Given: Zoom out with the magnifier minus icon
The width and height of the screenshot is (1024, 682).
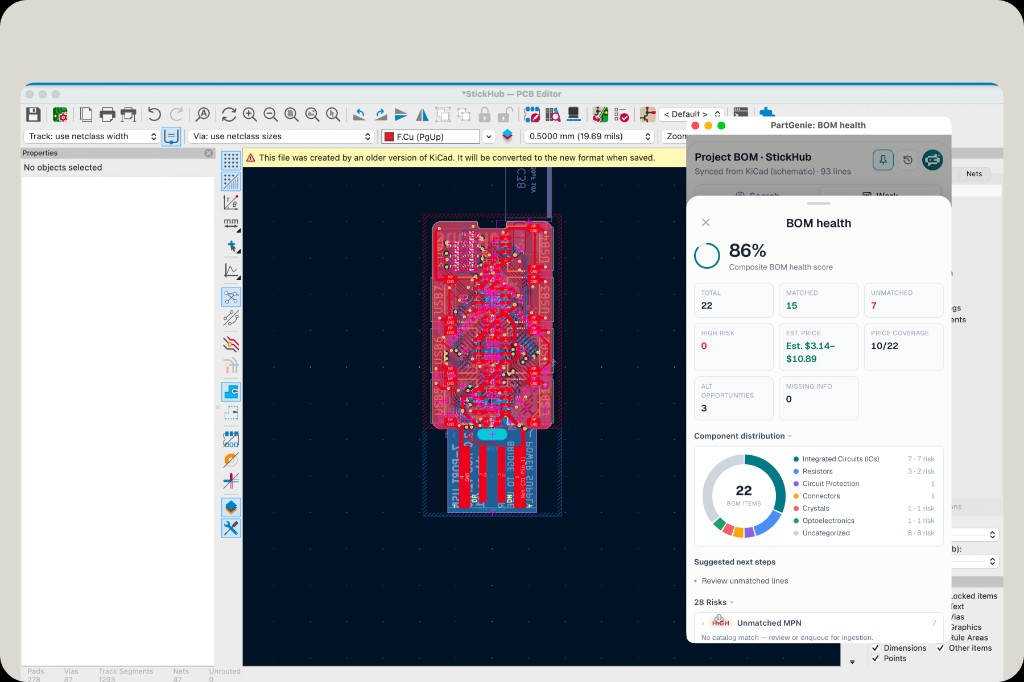Looking at the screenshot, I should click(270, 114).
